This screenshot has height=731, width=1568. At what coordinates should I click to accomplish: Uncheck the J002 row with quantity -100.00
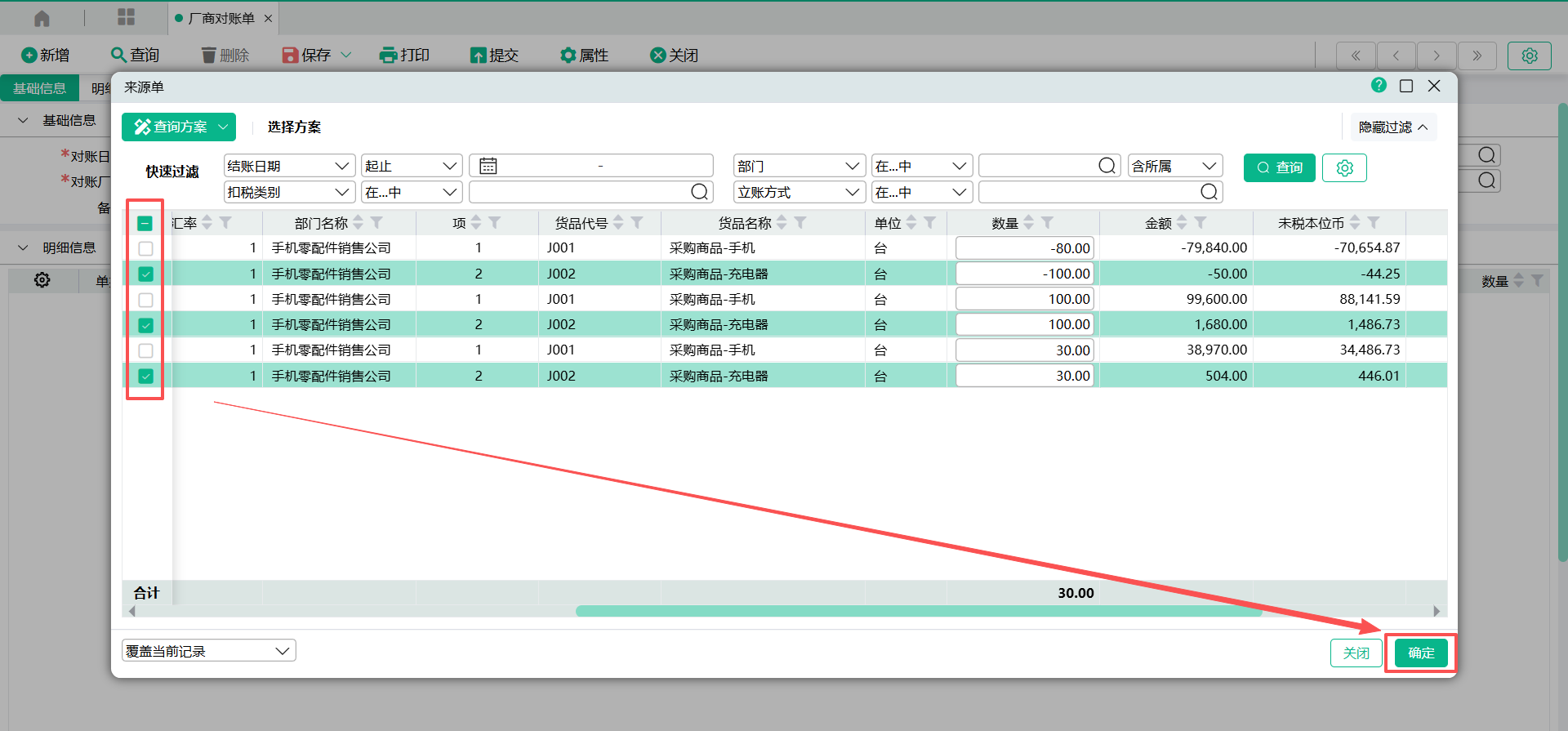pos(145,274)
